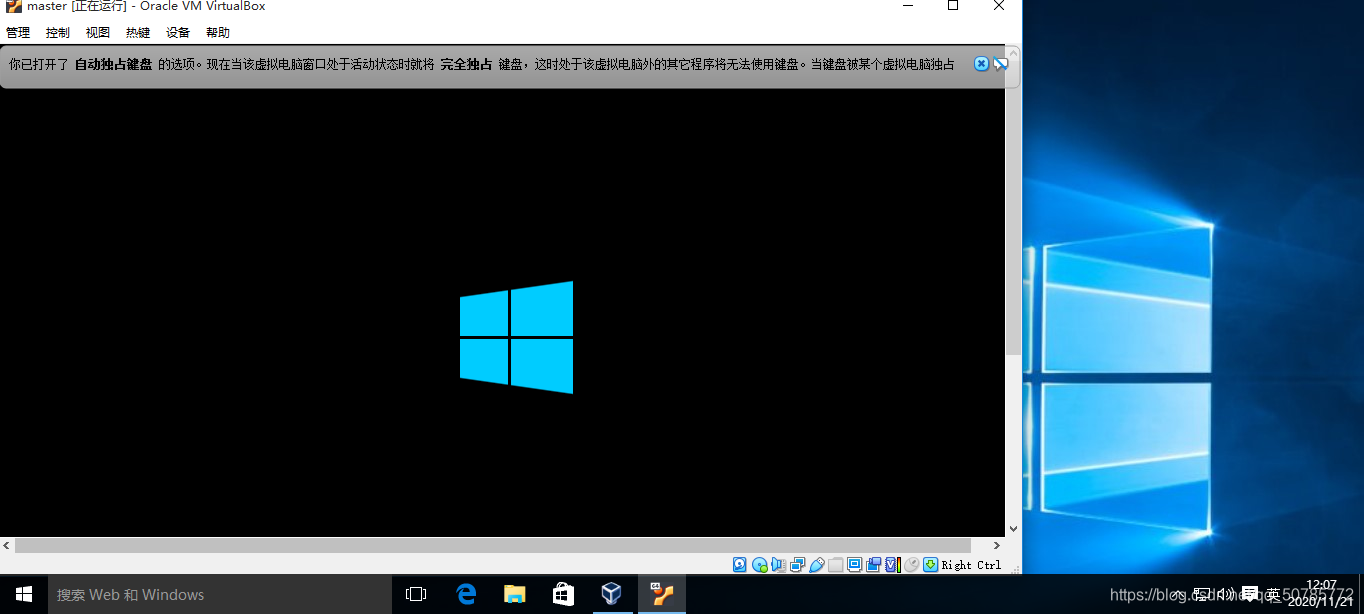Open the 视图 menu
This screenshot has width=1364, height=614.
click(x=98, y=33)
